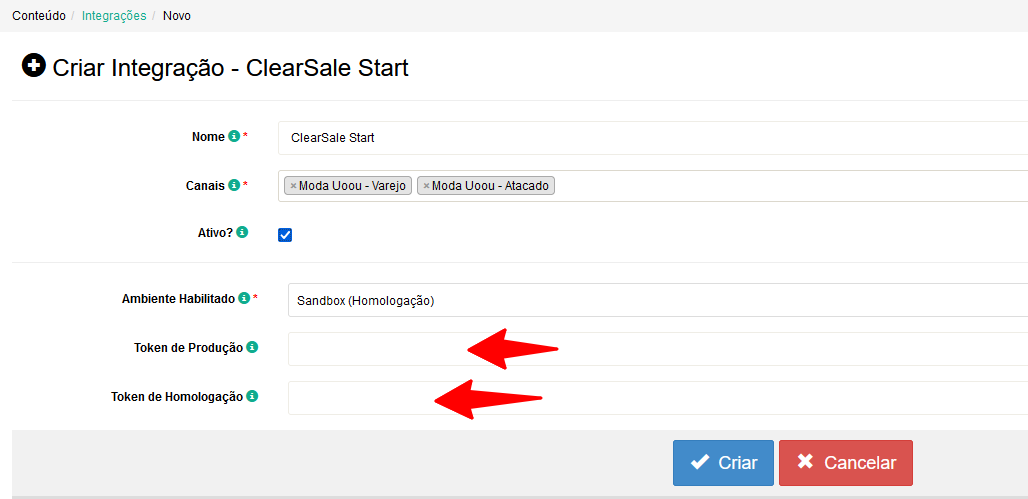
Task: Click the Novo breadcrumb item
Action: coord(177,16)
